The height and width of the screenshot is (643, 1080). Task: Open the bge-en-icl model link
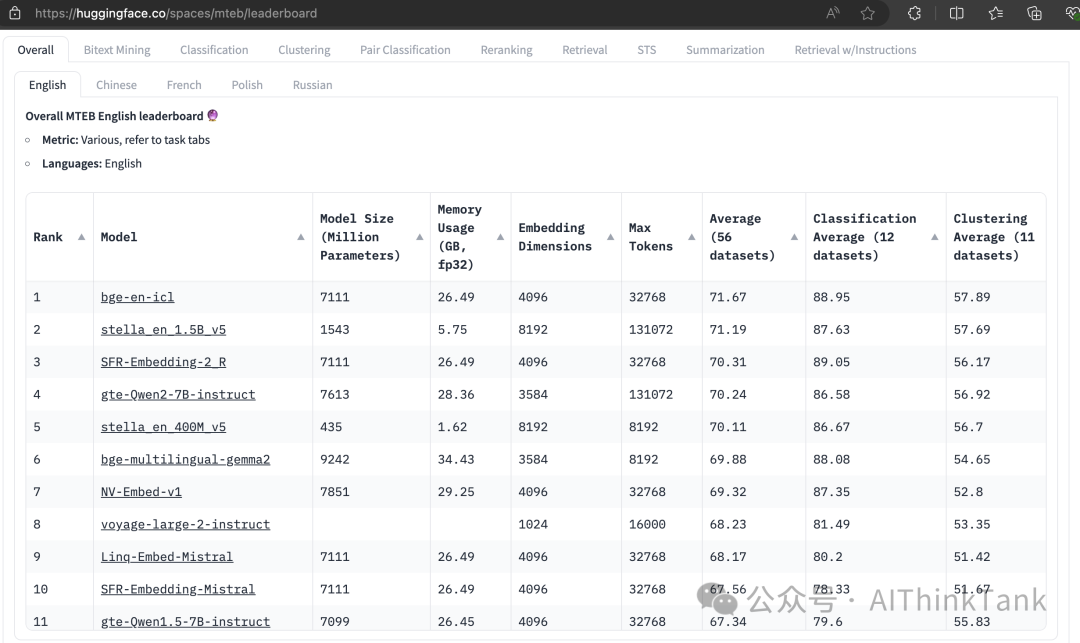pyautogui.click(x=137, y=297)
